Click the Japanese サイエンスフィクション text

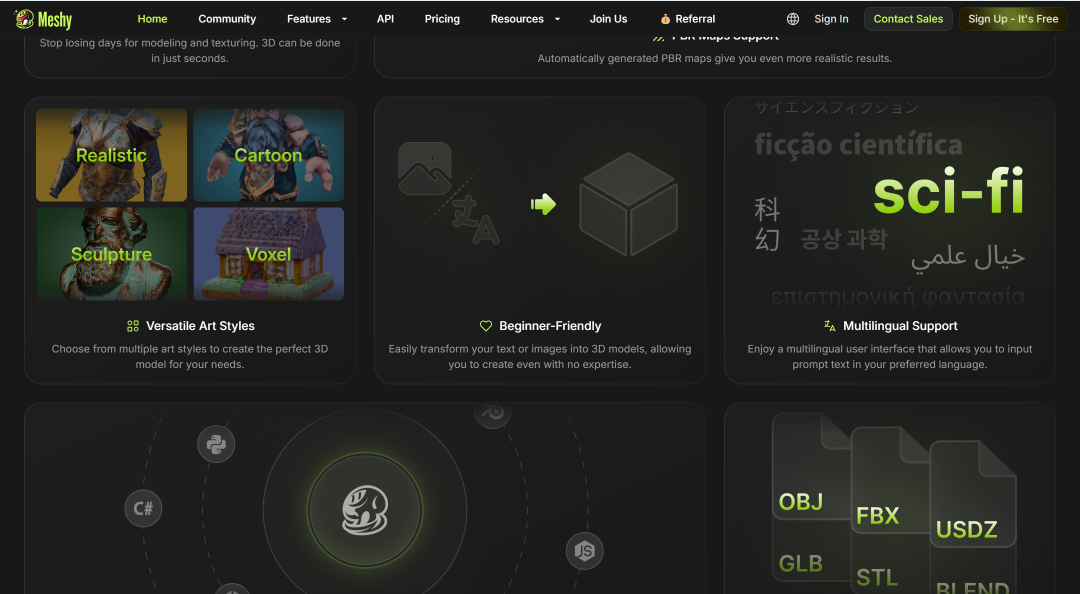(836, 107)
